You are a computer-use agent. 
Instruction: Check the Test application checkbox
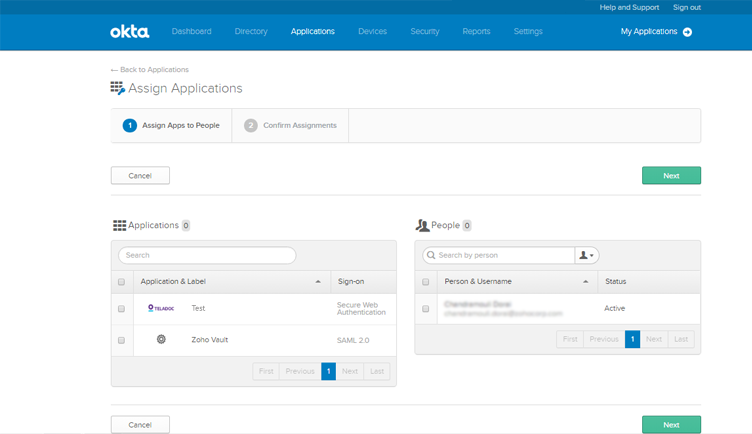click(122, 309)
